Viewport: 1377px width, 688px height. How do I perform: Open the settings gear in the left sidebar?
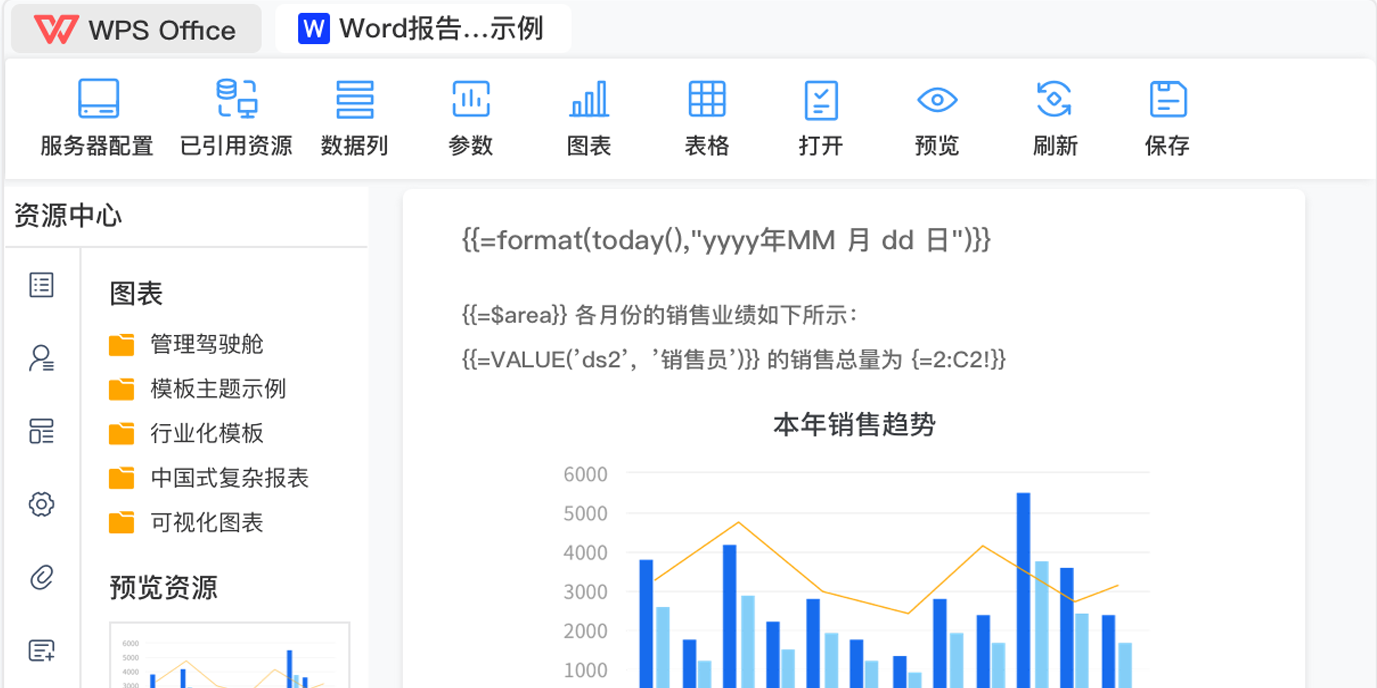click(41, 504)
